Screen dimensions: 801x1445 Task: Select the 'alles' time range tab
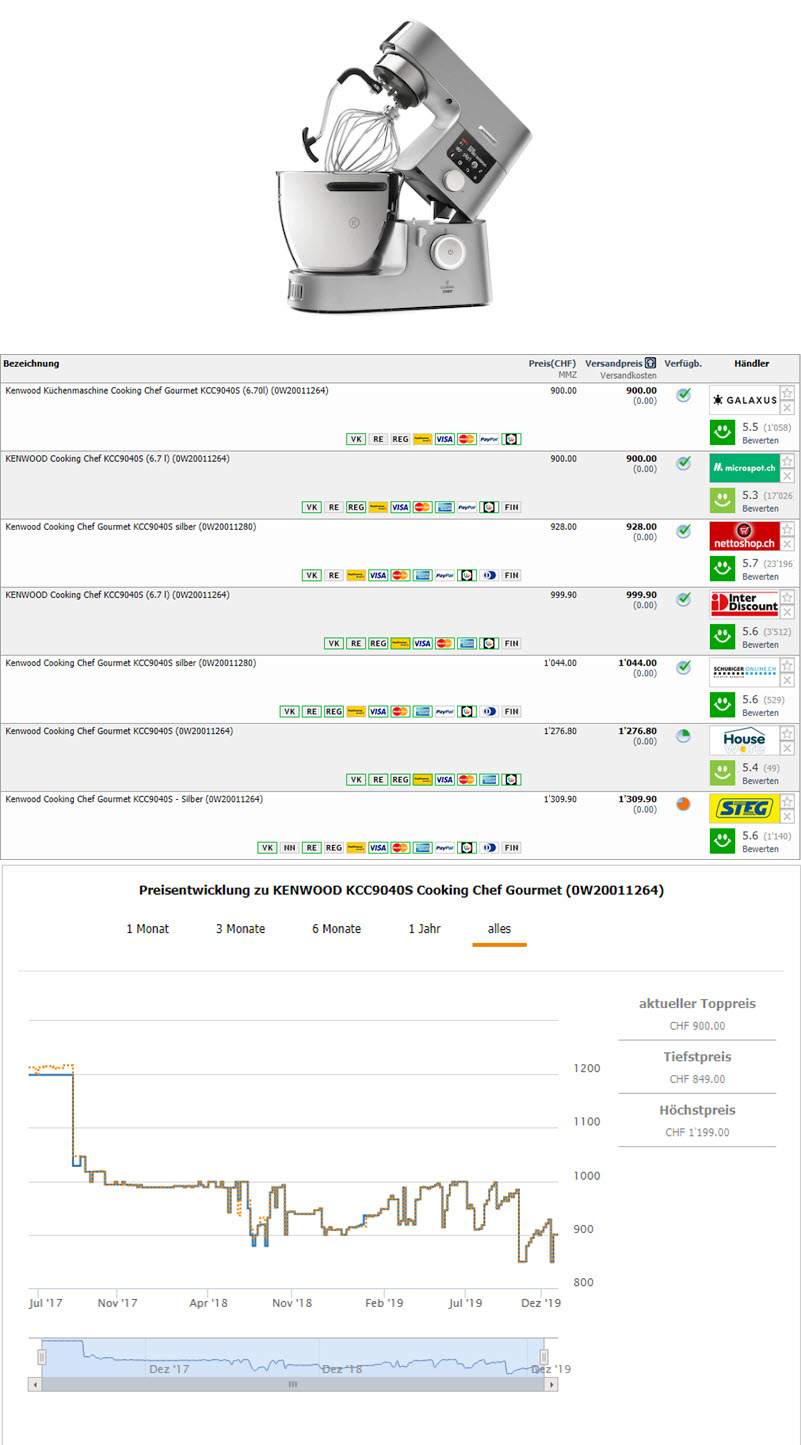point(499,929)
